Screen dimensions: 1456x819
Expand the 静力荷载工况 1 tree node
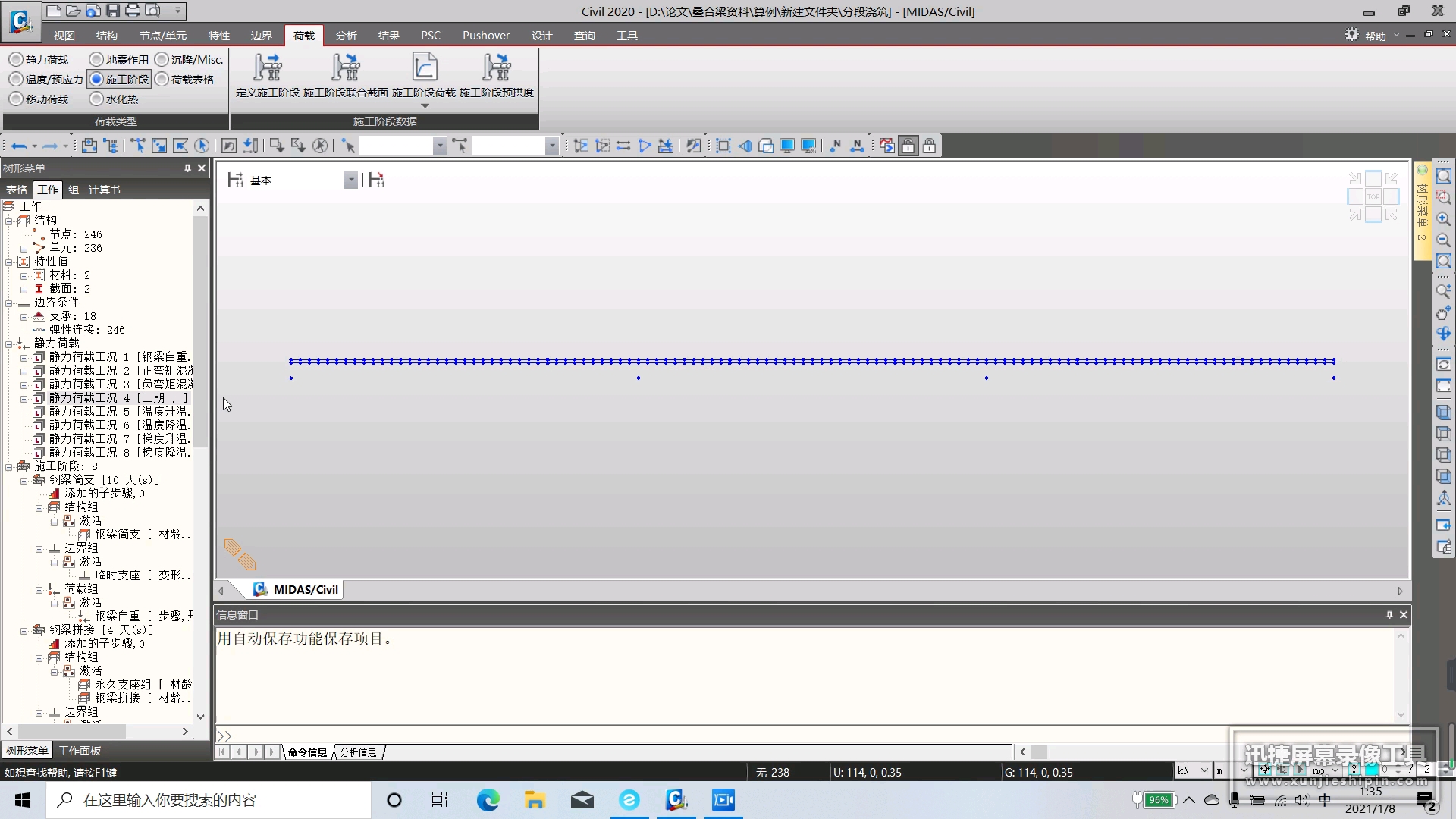click(x=24, y=357)
